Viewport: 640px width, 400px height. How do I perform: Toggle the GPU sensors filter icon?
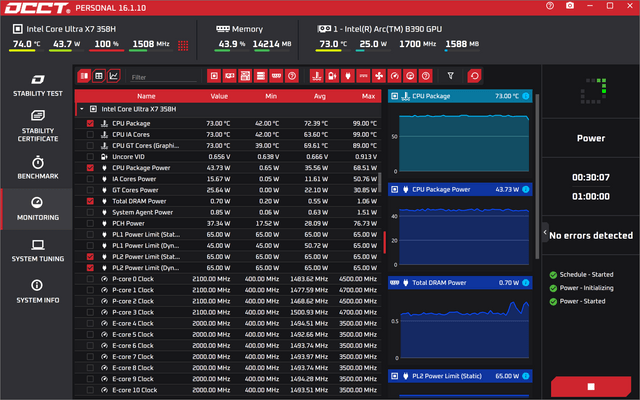pos(229,76)
